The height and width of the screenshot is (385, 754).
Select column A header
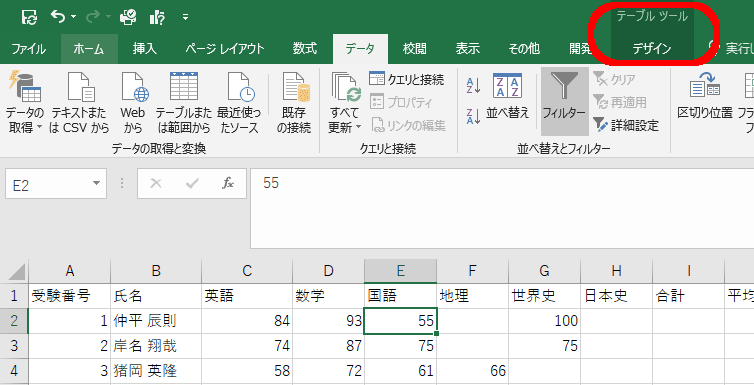point(70,271)
